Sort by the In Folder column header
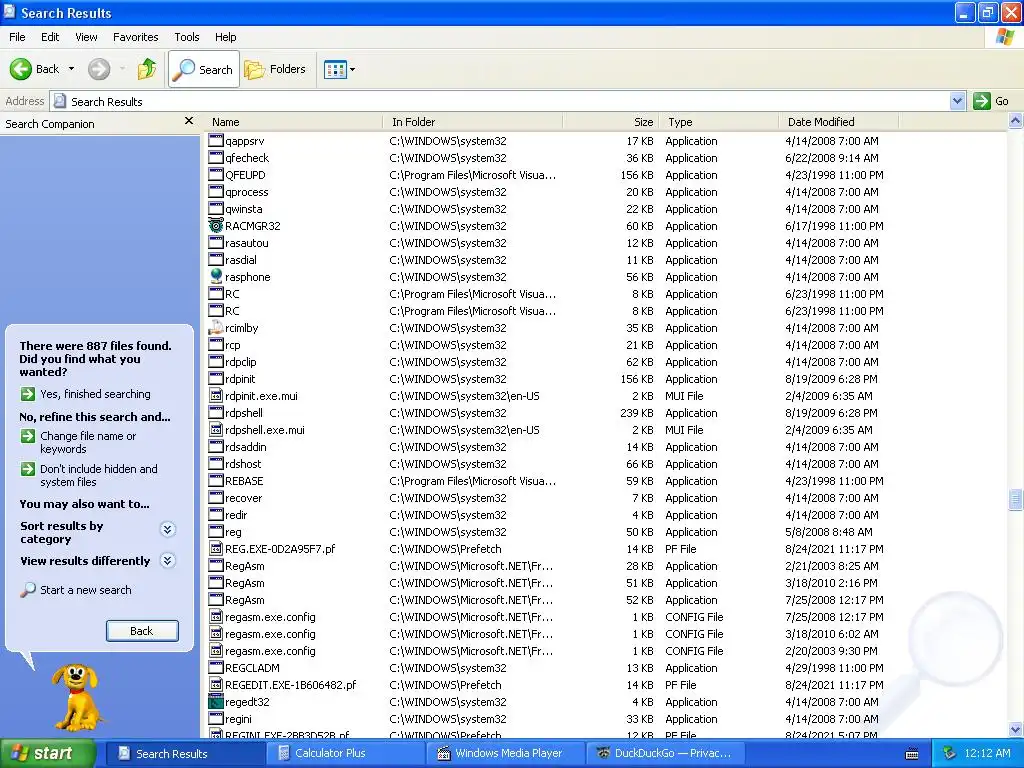Image resolution: width=1024 pixels, height=768 pixels. click(x=472, y=122)
